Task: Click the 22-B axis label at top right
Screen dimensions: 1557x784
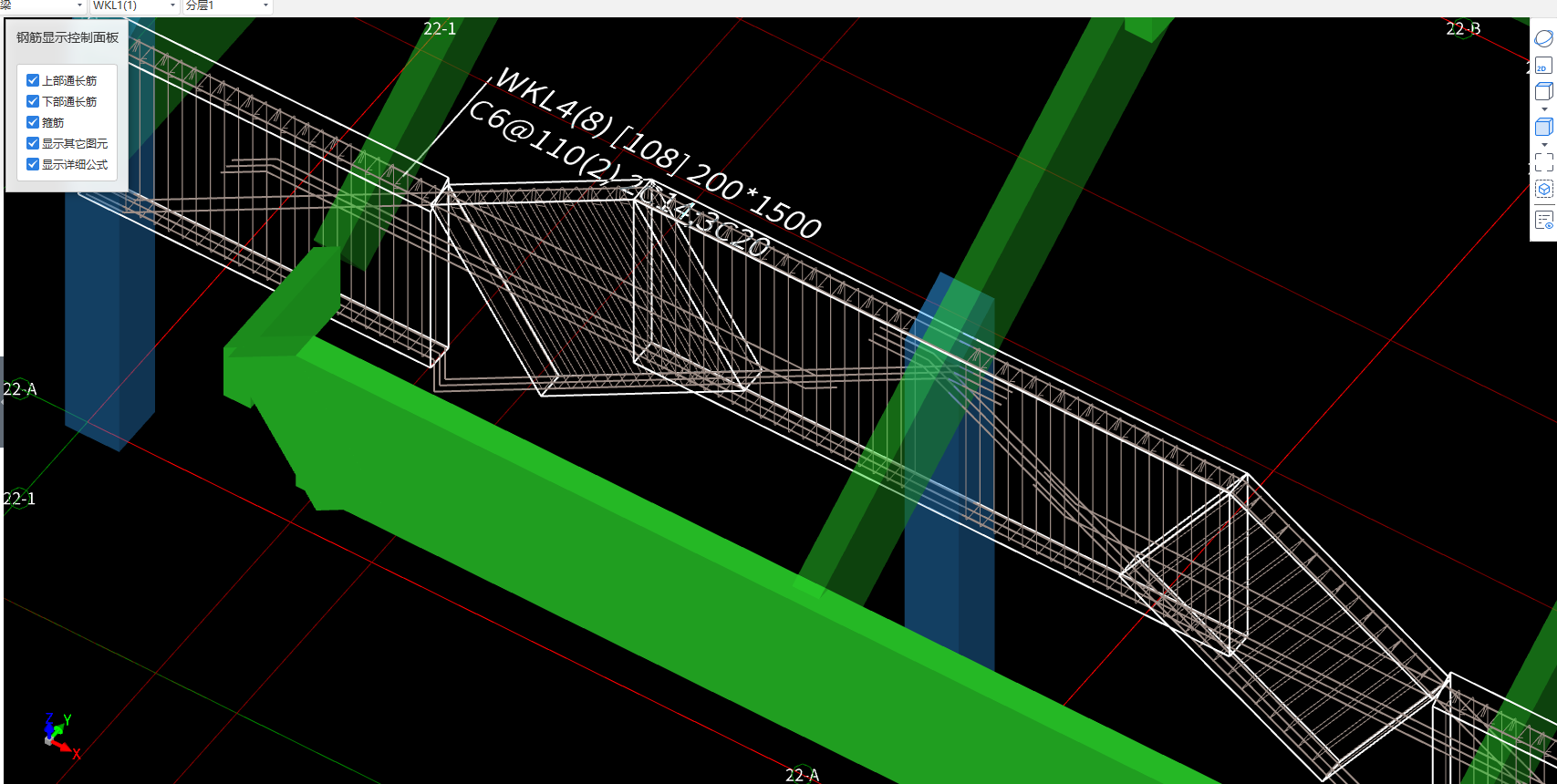Action: pos(1463,28)
